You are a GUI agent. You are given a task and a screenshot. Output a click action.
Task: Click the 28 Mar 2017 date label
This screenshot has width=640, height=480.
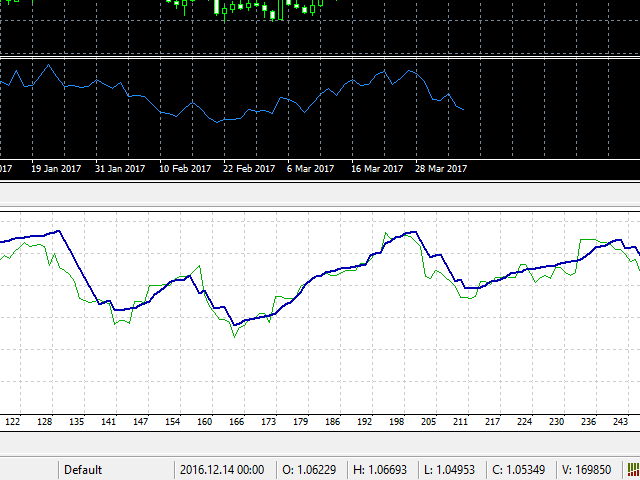pyautogui.click(x=441, y=168)
